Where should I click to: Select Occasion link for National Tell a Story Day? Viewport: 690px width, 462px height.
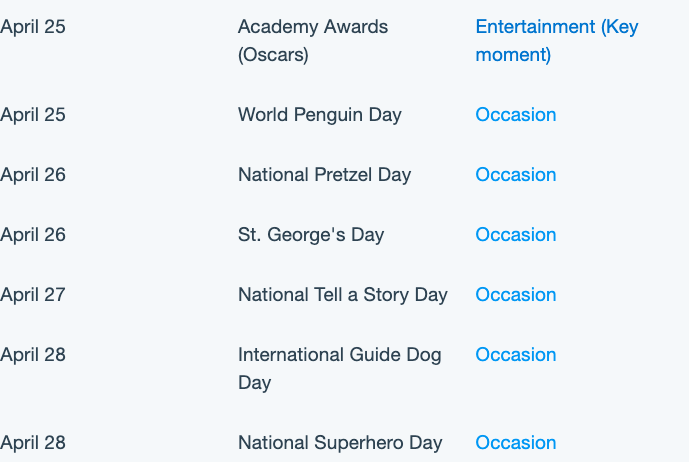pos(516,294)
